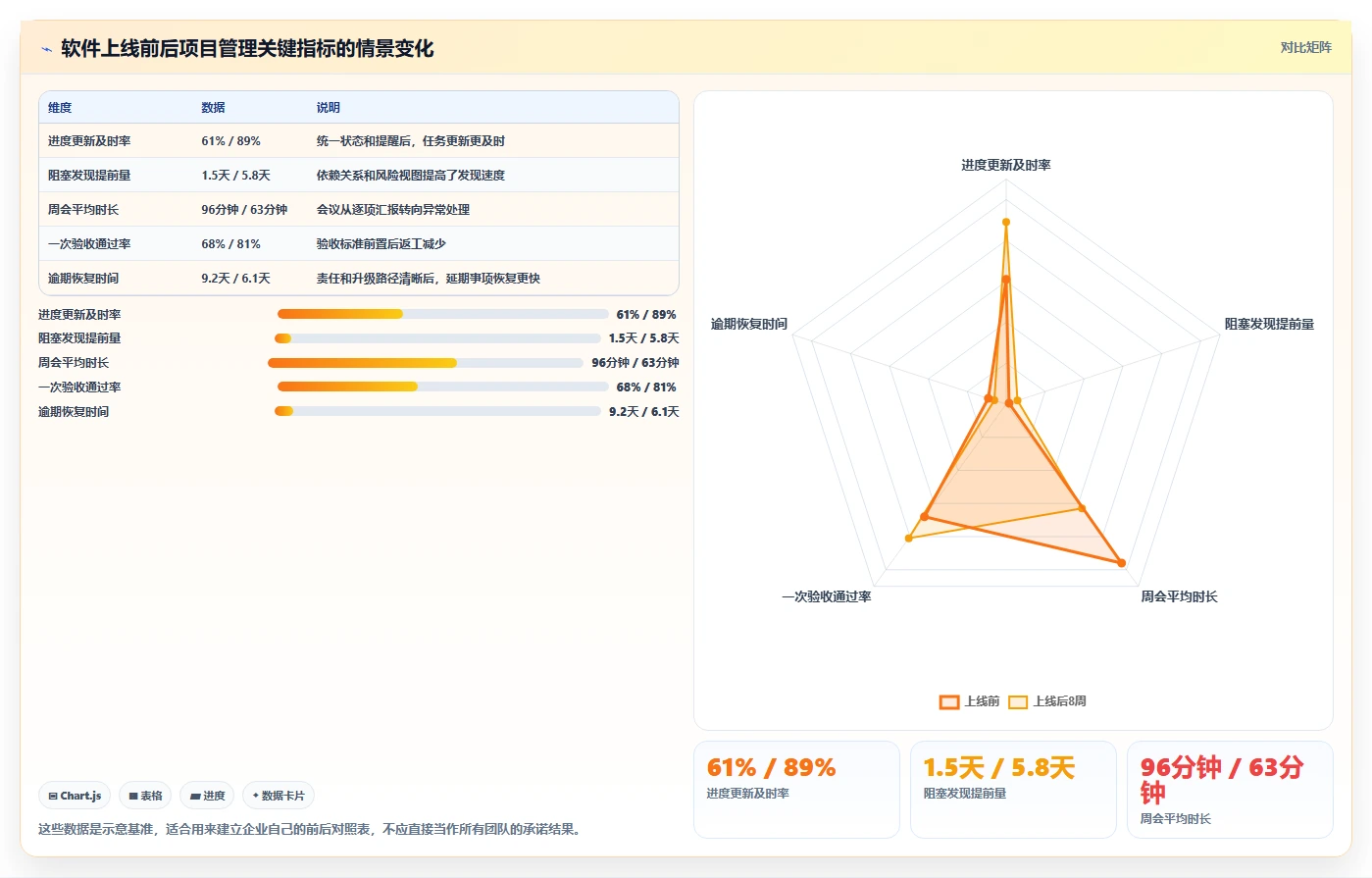Click the 上线后8周 yellow legend color box
The image size is (1372, 878).
pyautogui.click(x=1018, y=701)
